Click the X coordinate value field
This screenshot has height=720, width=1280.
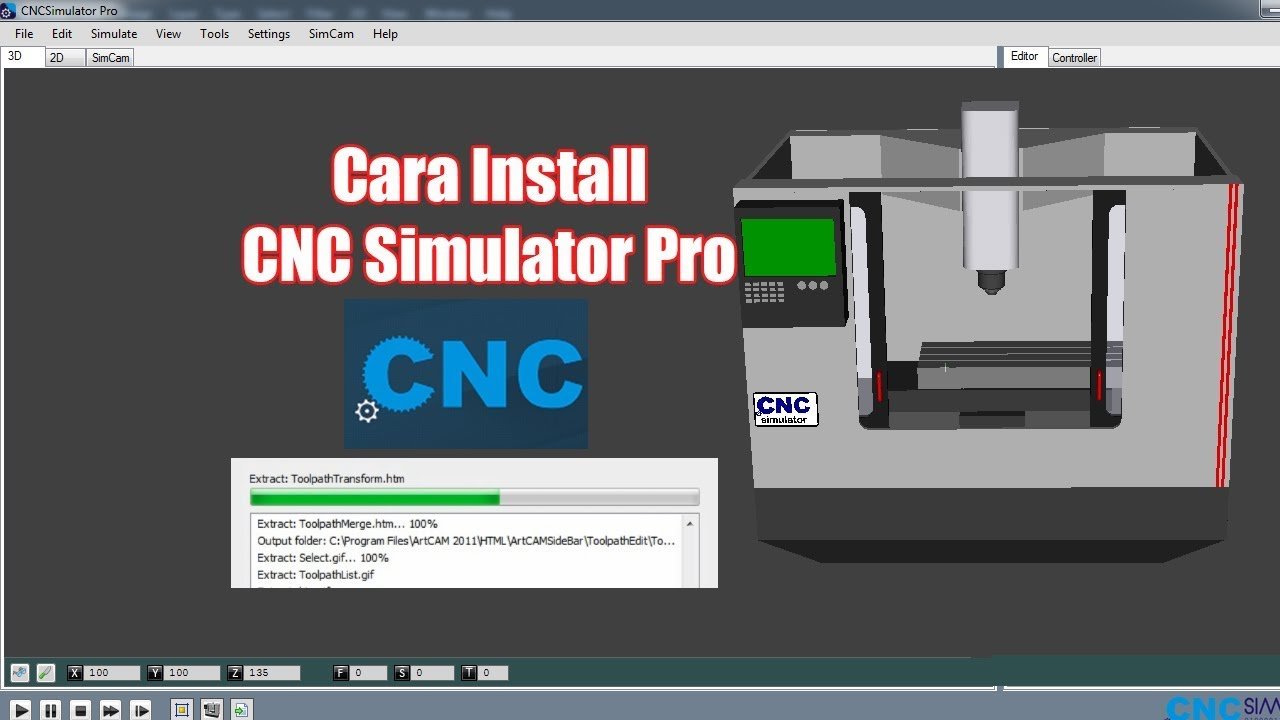[113, 673]
